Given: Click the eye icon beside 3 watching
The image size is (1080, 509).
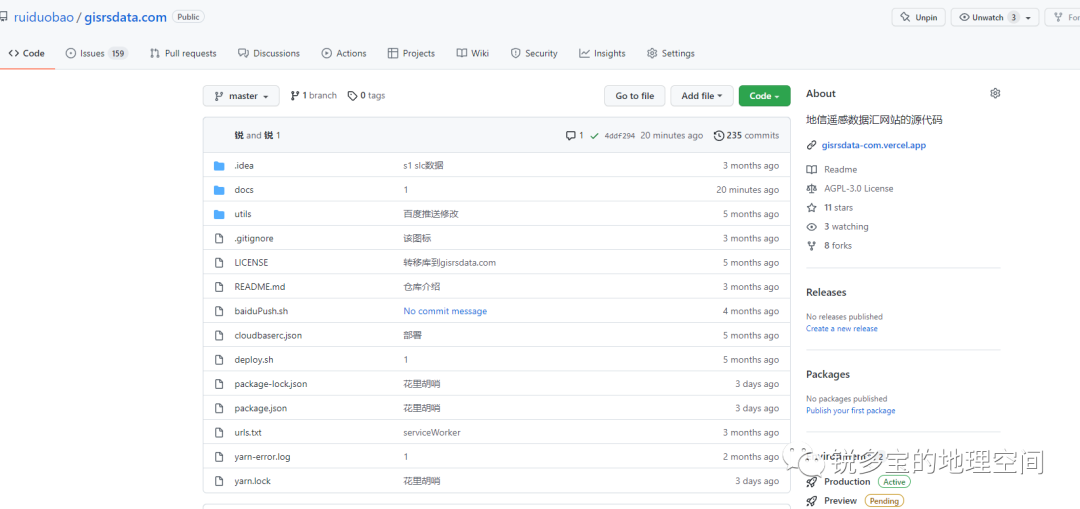Looking at the screenshot, I should pos(811,227).
